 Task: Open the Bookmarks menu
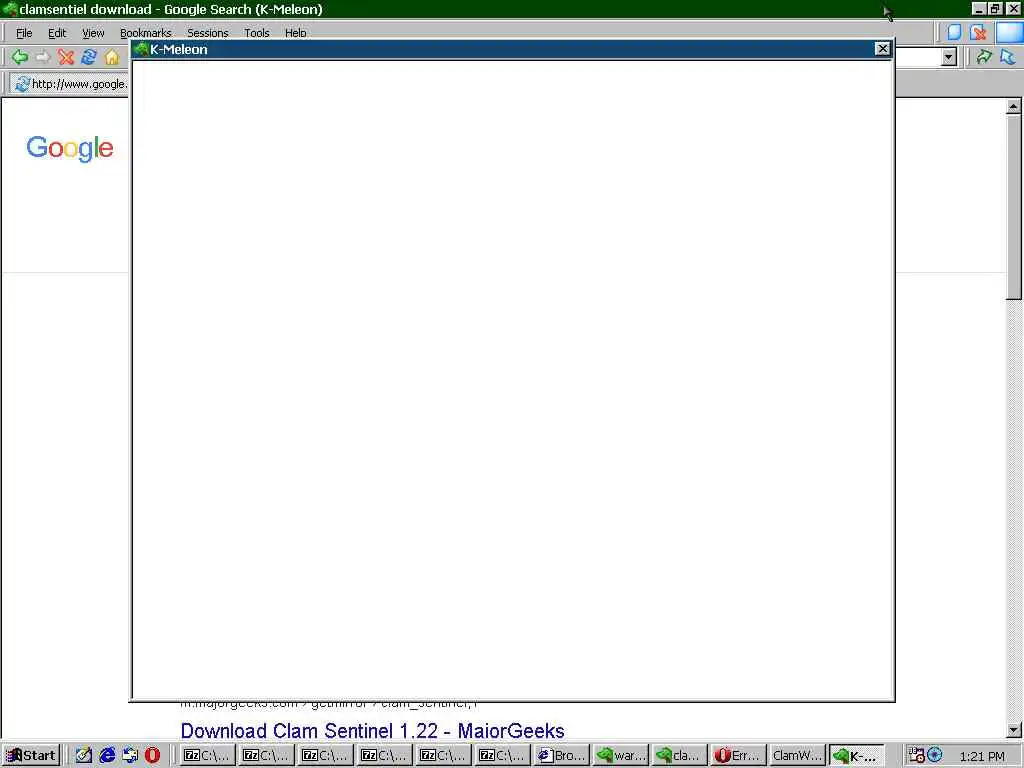(145, 33)
